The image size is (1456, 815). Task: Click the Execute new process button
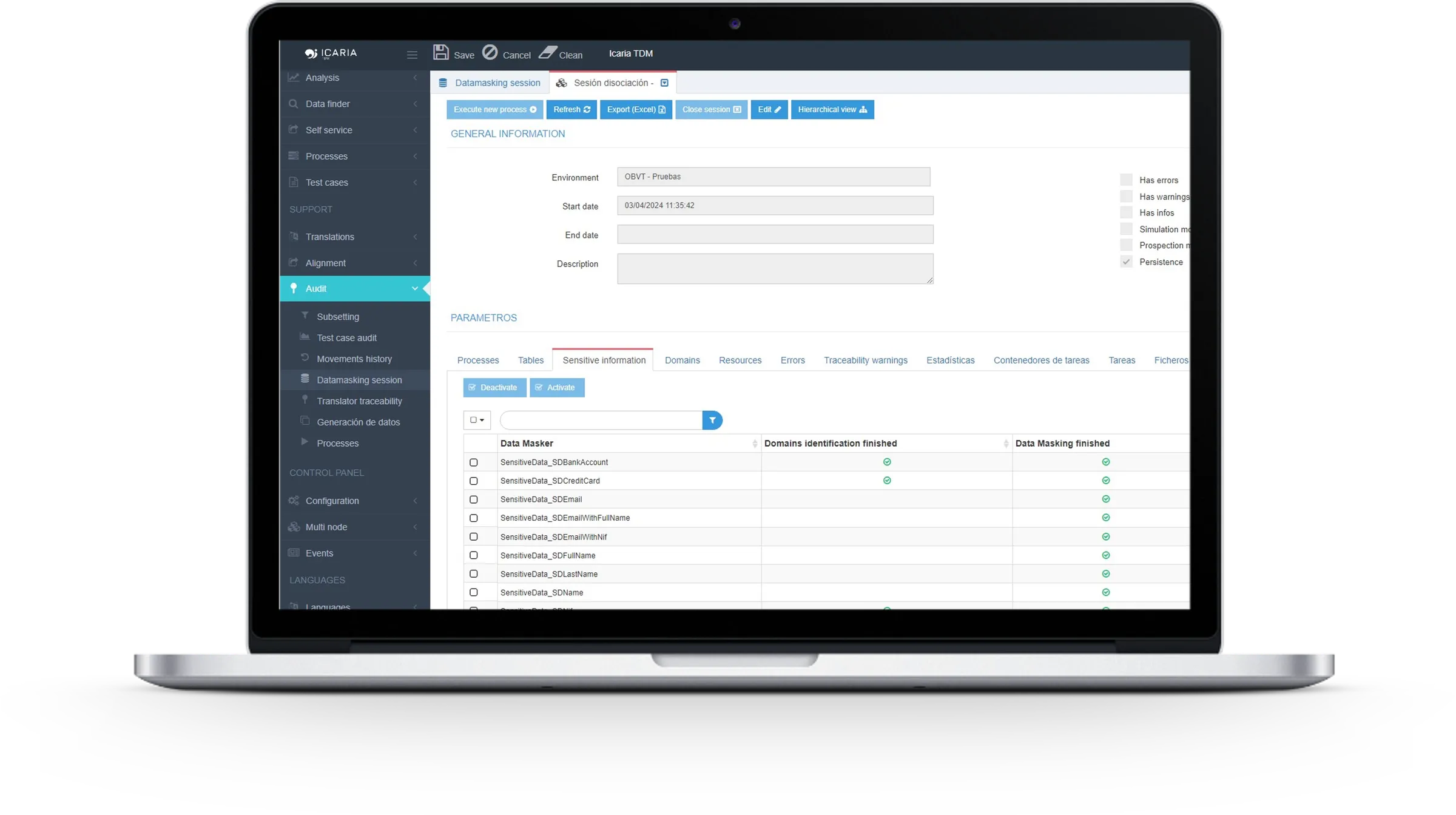(x=494, y=110)
